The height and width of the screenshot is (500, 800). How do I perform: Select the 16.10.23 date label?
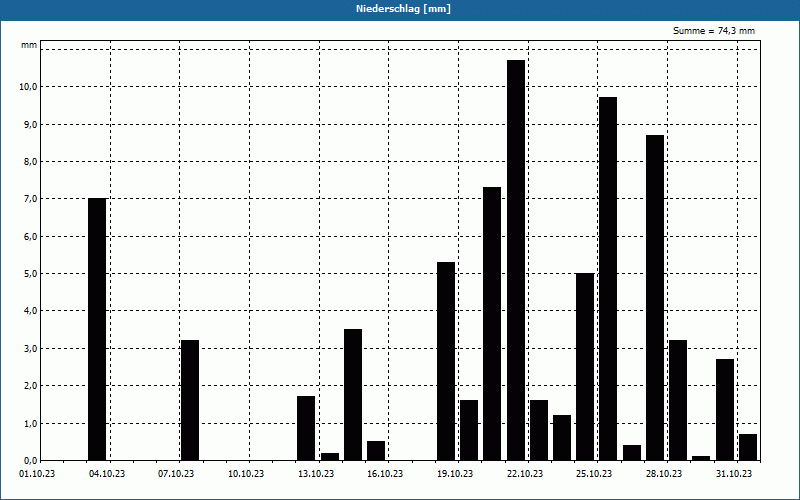coord(385,474)
